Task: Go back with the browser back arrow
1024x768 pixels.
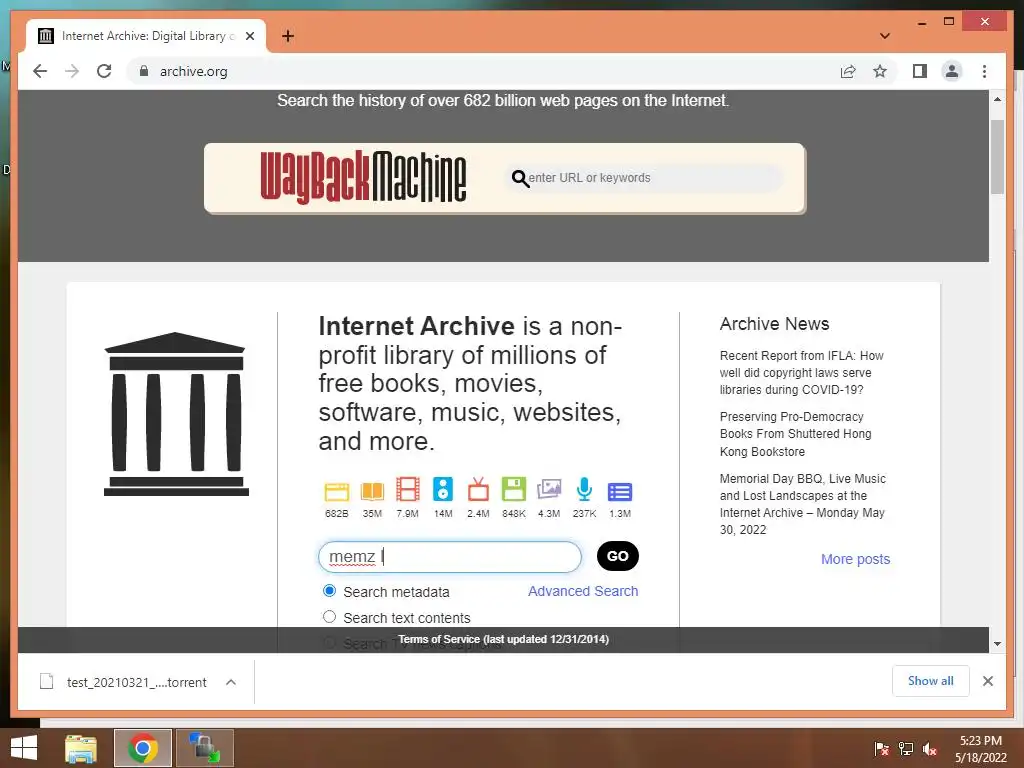Action: pos(40,71)
